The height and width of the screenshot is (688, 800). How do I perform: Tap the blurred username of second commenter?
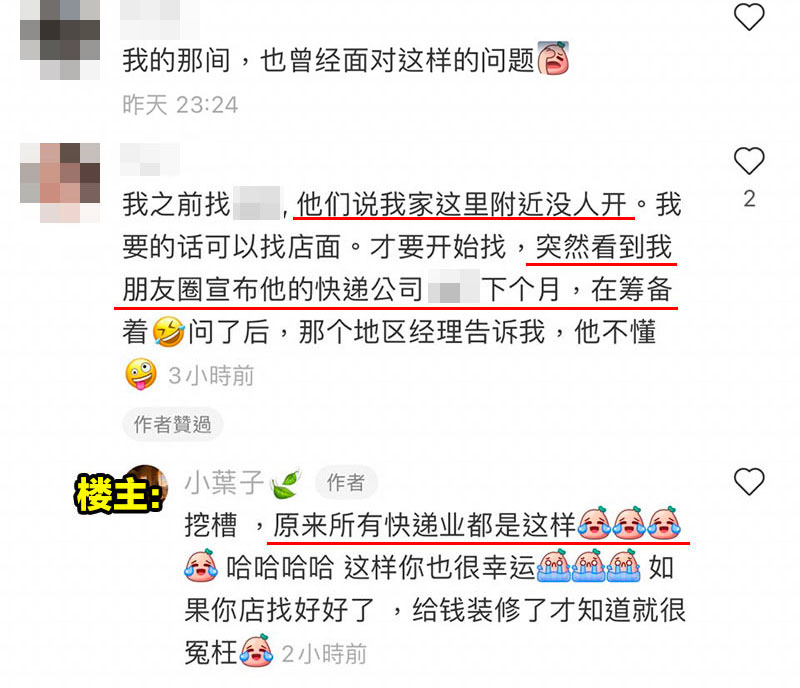click(x=149, y=159)
